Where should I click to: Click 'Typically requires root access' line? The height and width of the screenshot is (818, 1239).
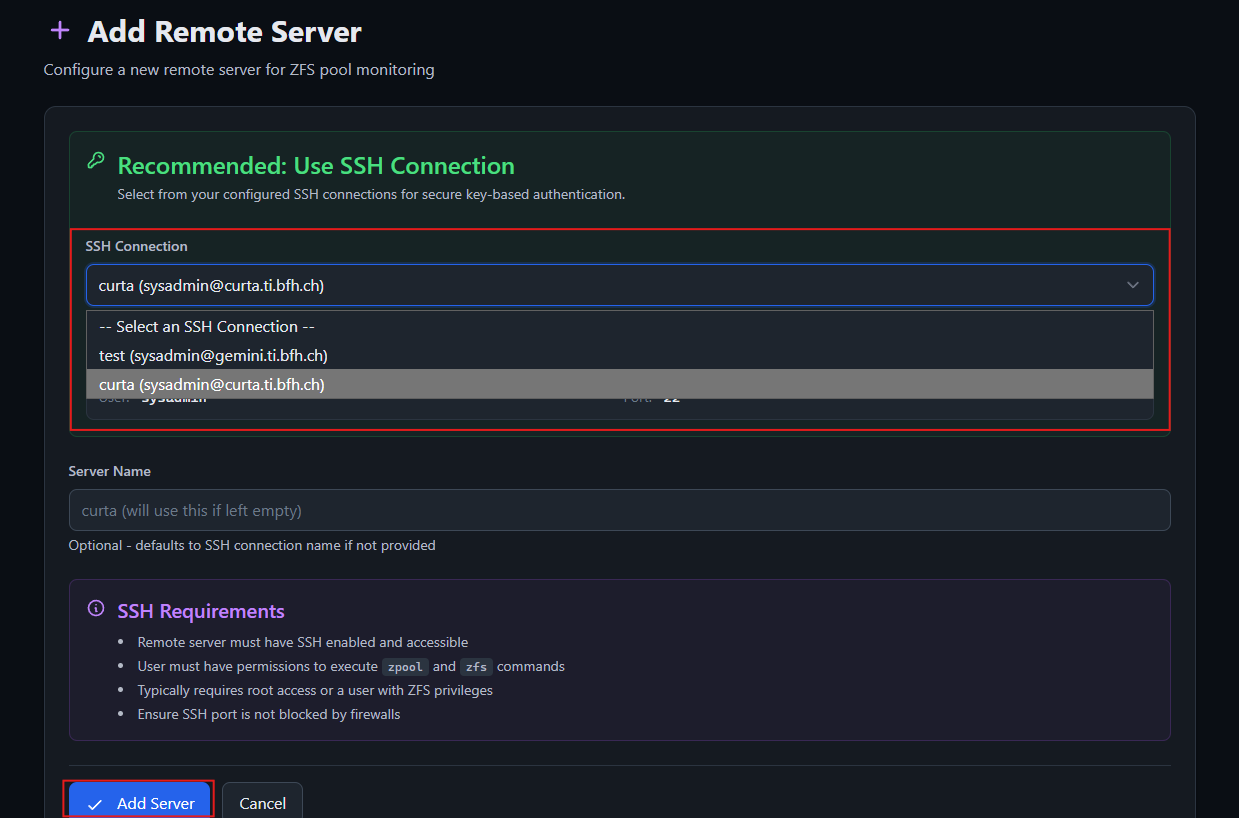(315, 690)
